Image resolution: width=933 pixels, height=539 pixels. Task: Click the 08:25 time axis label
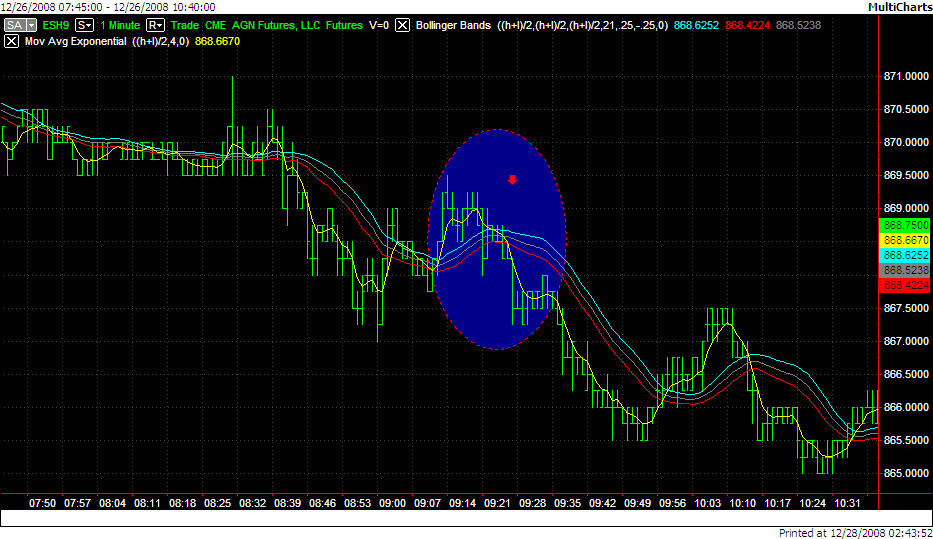pyautogui.click(x=217, y=503)
